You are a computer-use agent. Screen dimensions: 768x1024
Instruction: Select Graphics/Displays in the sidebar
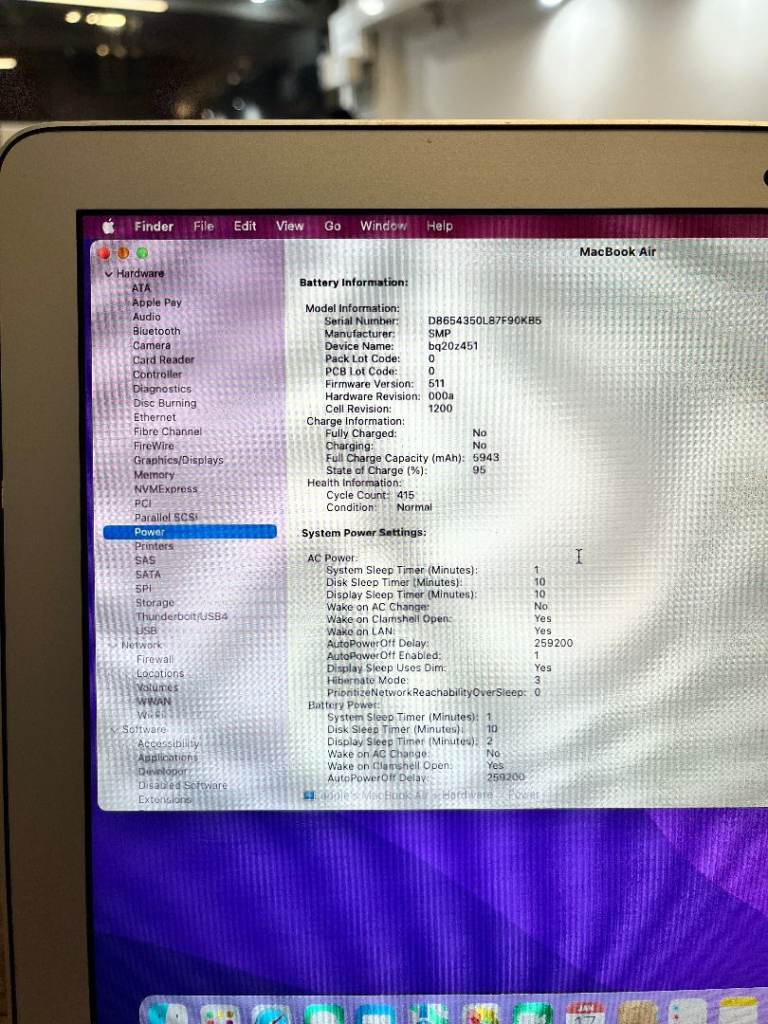tap(178, 460)
